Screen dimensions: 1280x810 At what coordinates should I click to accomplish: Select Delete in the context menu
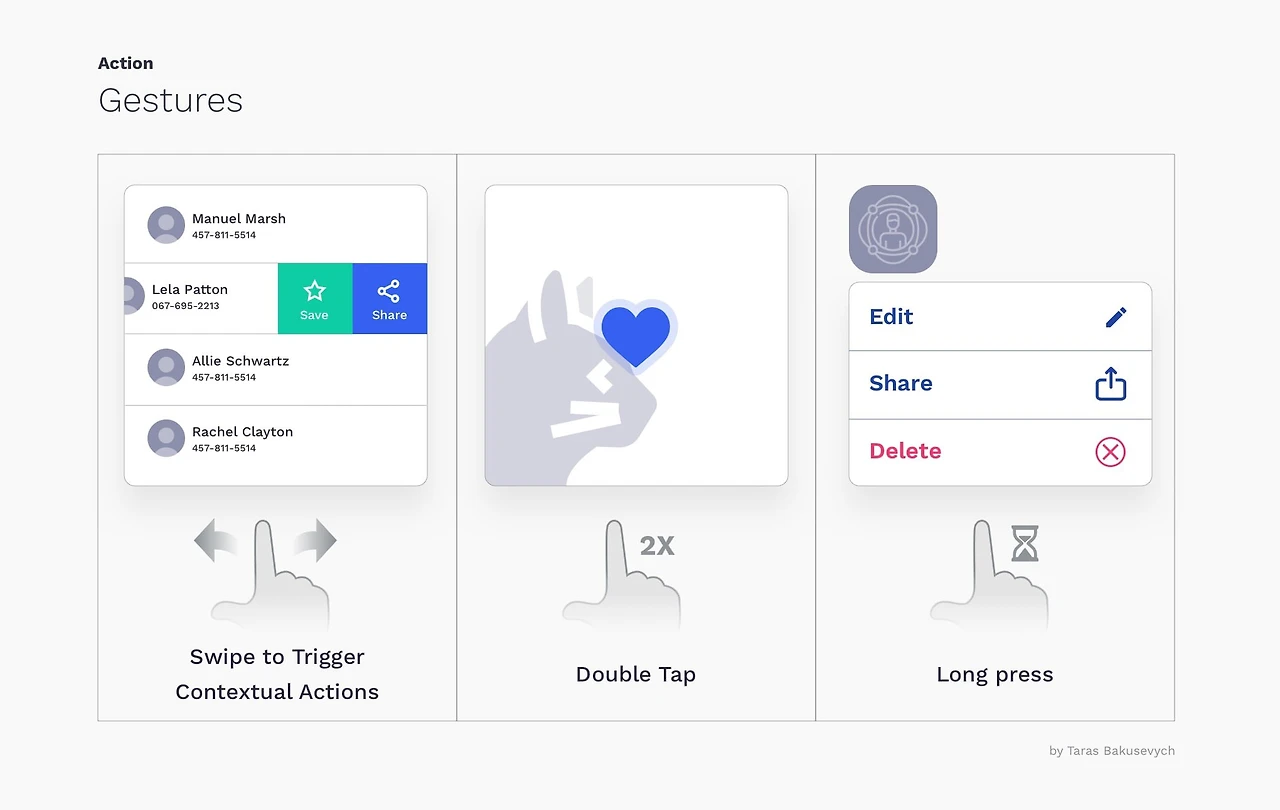tap(1000, 452)
